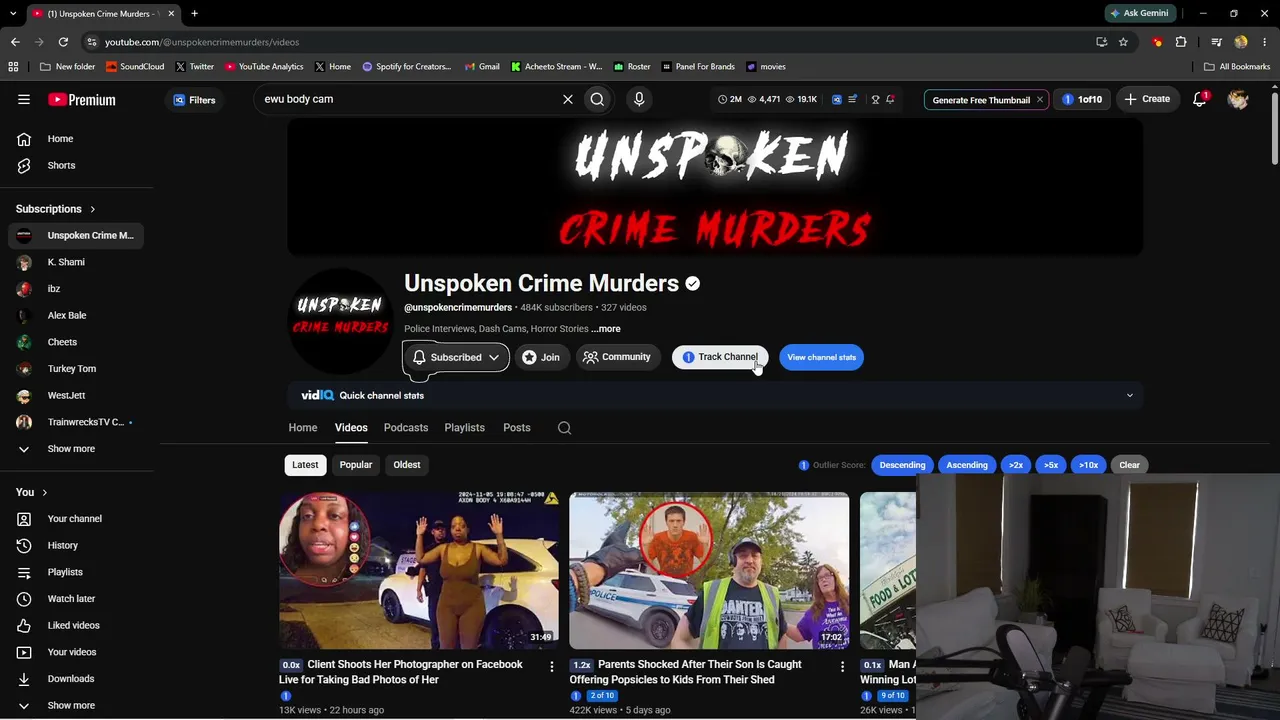
Task: Select the Popular sort chip
Action: [356, 465]
